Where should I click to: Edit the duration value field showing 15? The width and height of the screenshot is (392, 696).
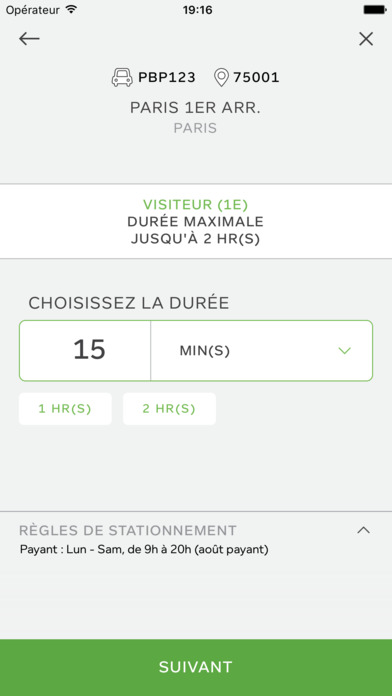pyautogui.click(x=85, y=351)
